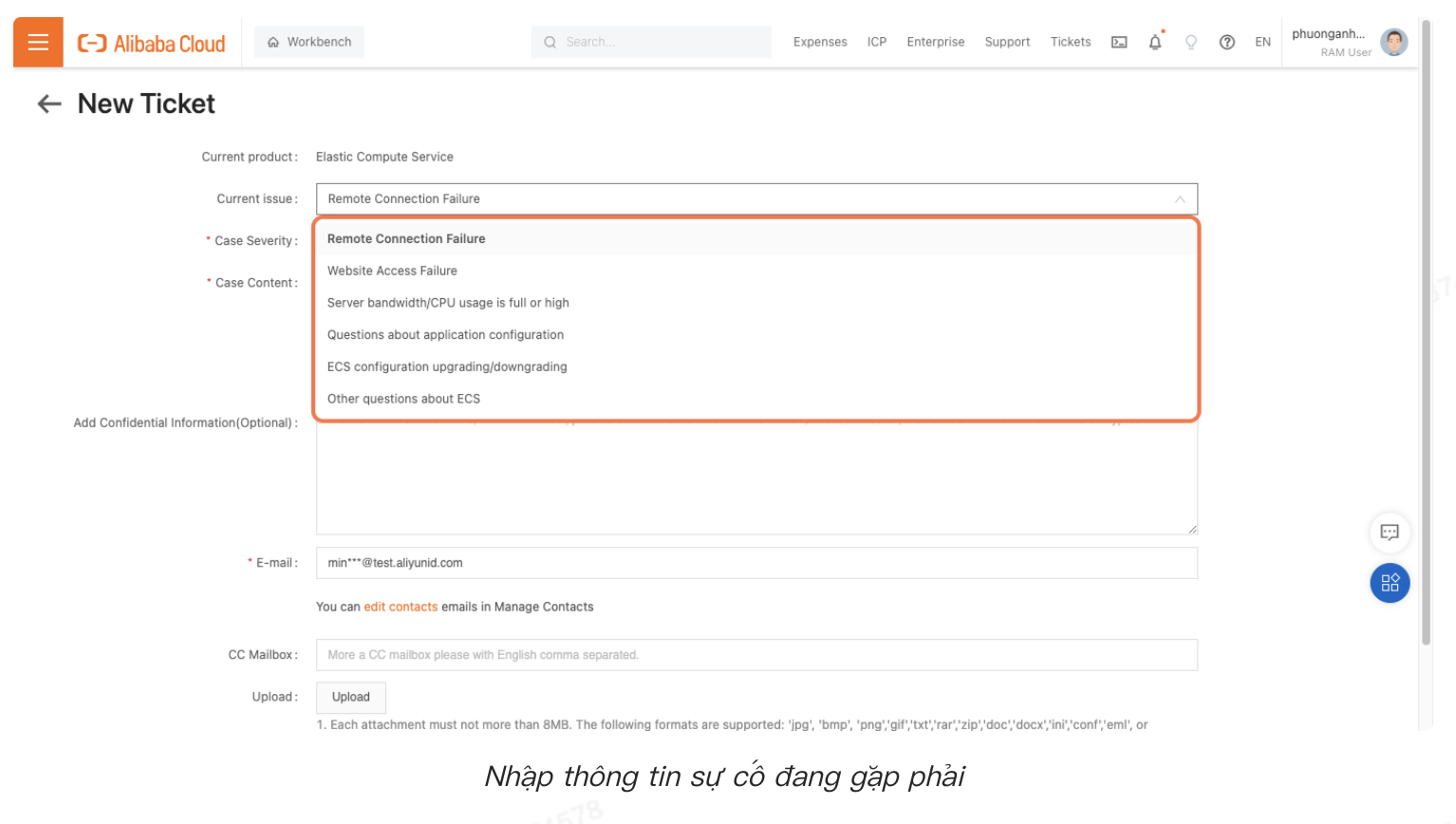Open the CloudShell terminal icon

tap(1118, 42)
